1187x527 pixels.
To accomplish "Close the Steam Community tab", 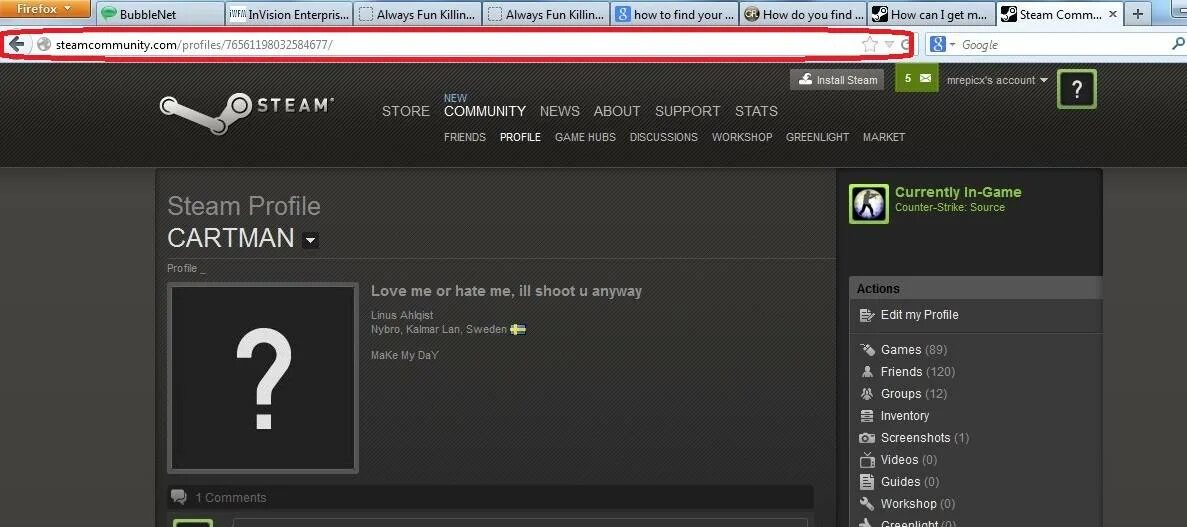I will (x=1112, y=14).
